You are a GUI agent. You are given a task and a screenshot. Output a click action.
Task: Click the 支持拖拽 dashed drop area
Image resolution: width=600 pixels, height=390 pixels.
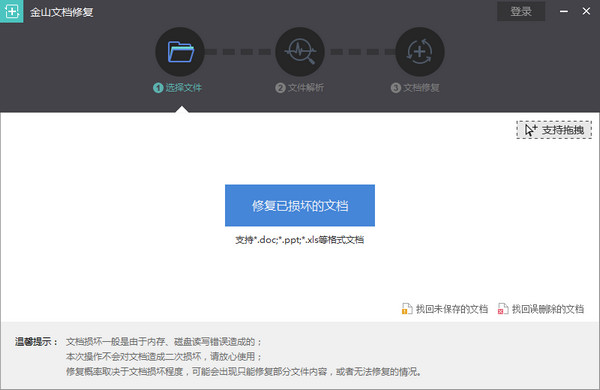[554, 130]
